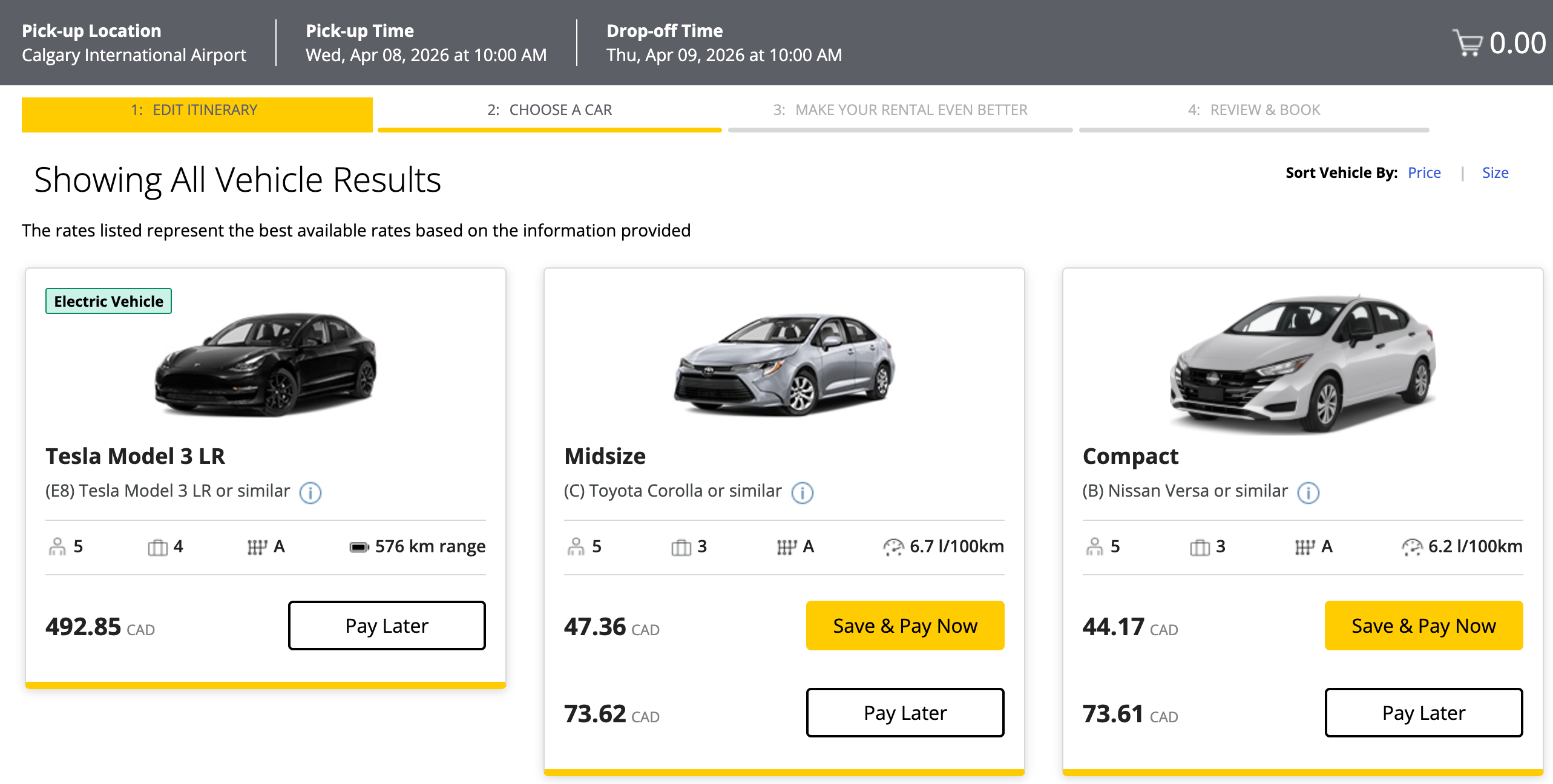The image size is (1553, 784).
Task: Open the Choose a Car step
Action: tap(548, 110)
